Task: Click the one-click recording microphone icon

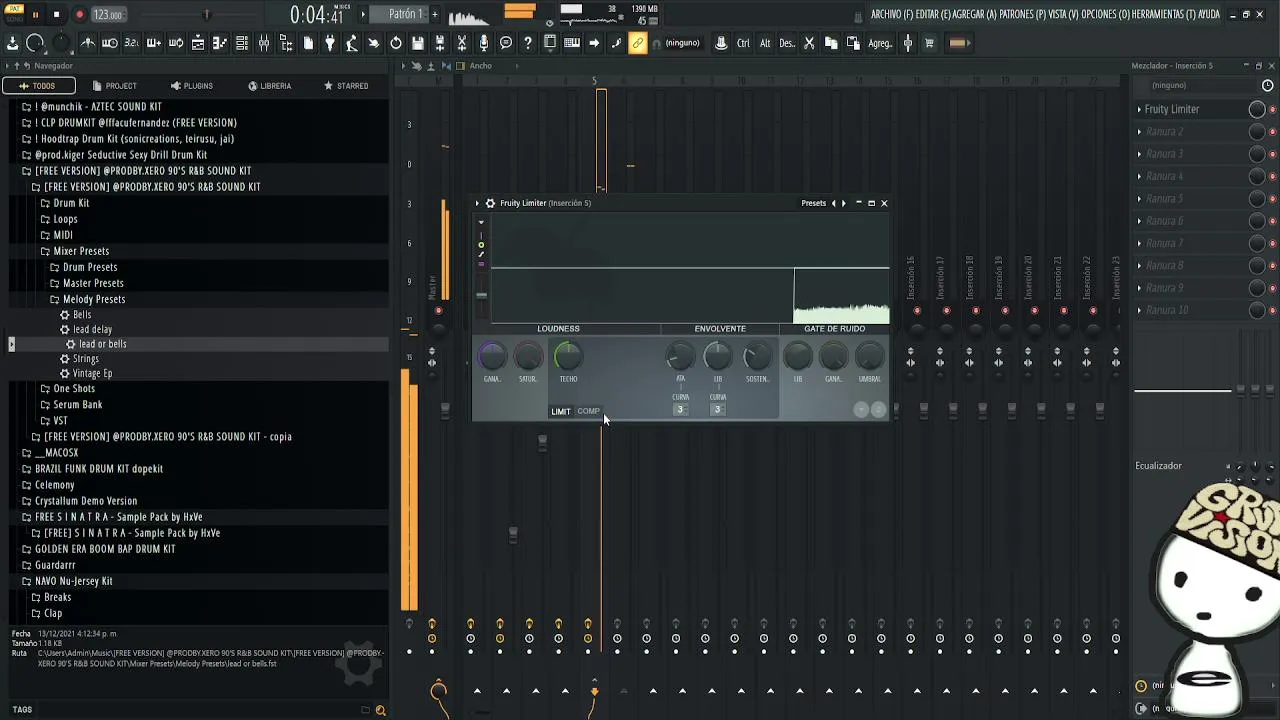Action: [x=484, y=43]
